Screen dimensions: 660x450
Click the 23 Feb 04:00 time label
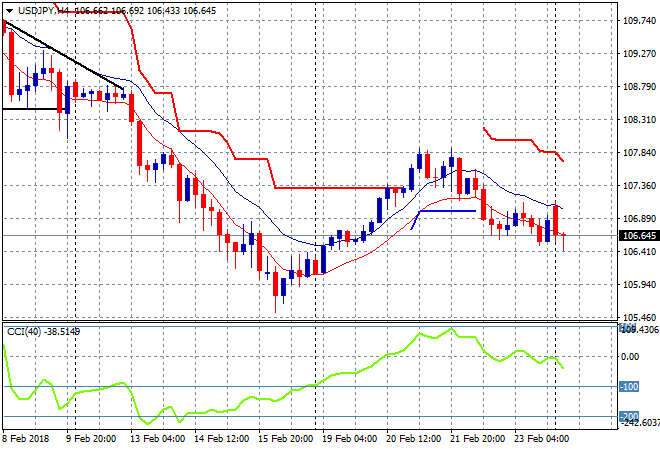(541, 439)
